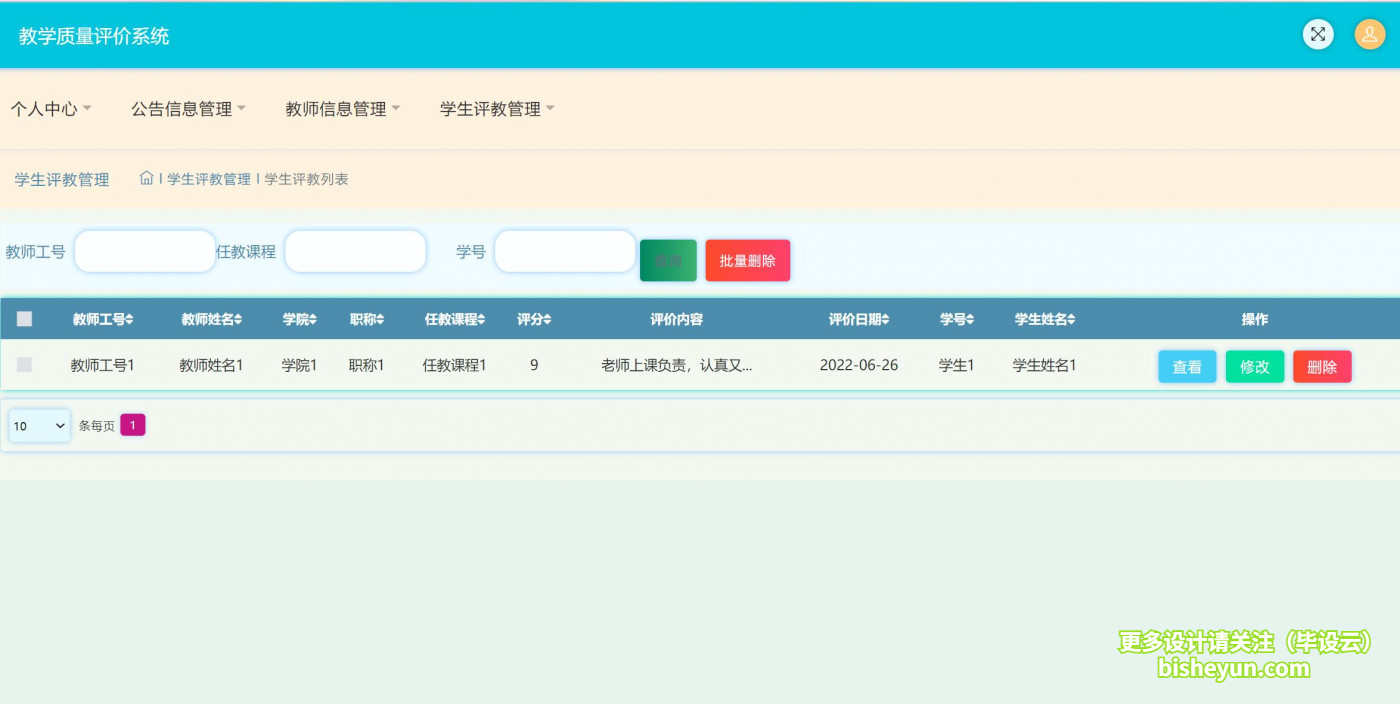The image size is (1400, 704).
Task: Toggle the select-all checkbox in the table header
Action: [x=24, y=317]
